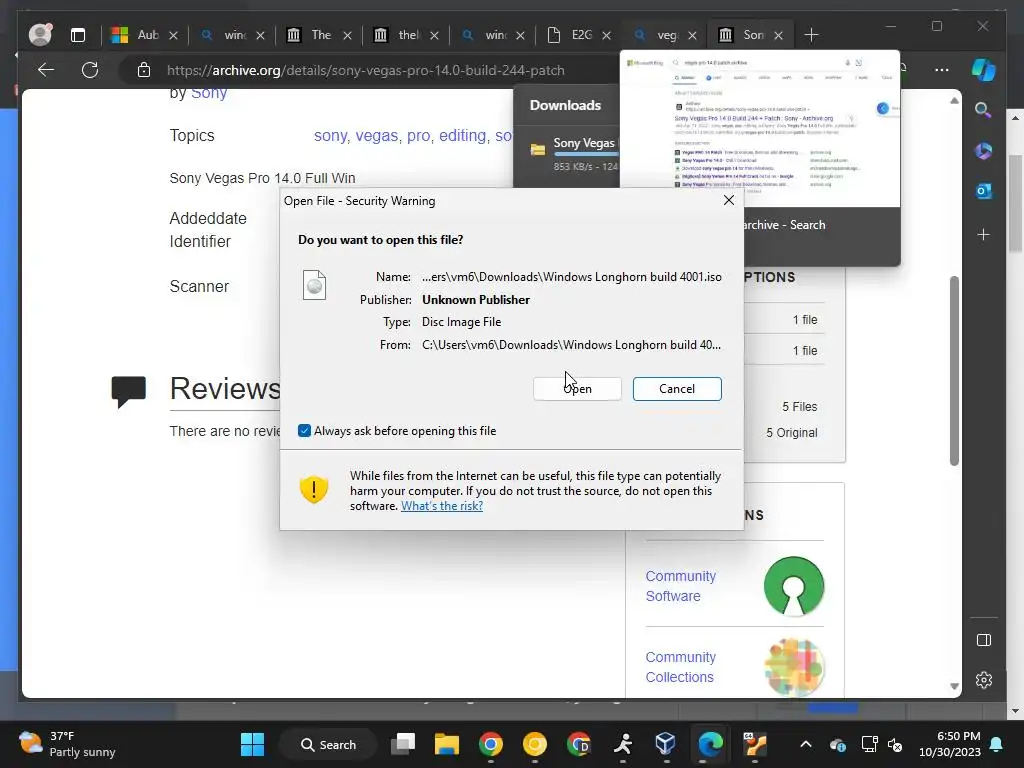Viewport: 1024px width, 768px height.
Task: Click Open in the Security Warning dialog
Action: point(577,389)
